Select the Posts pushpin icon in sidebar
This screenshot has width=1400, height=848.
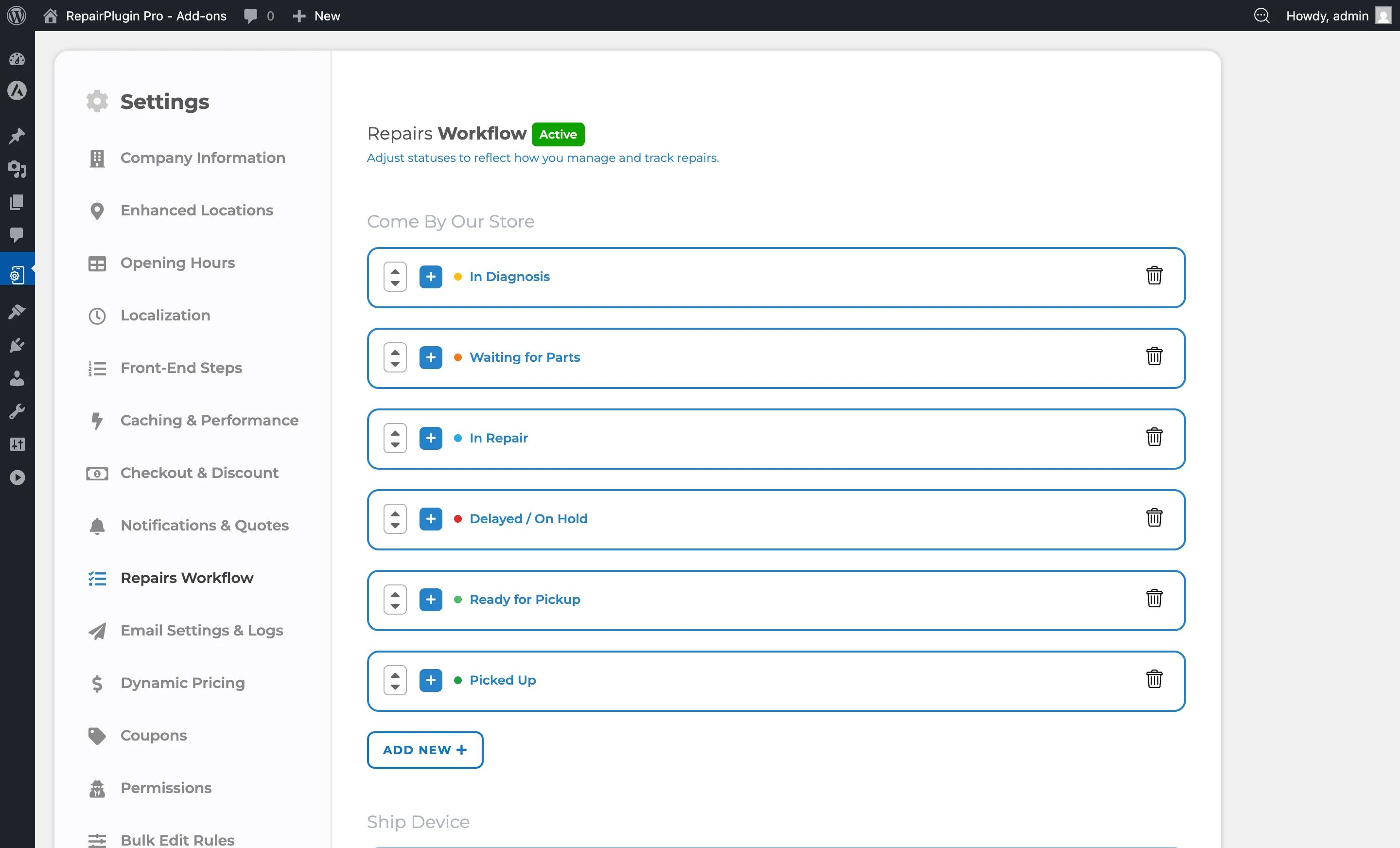pos(17,136)
